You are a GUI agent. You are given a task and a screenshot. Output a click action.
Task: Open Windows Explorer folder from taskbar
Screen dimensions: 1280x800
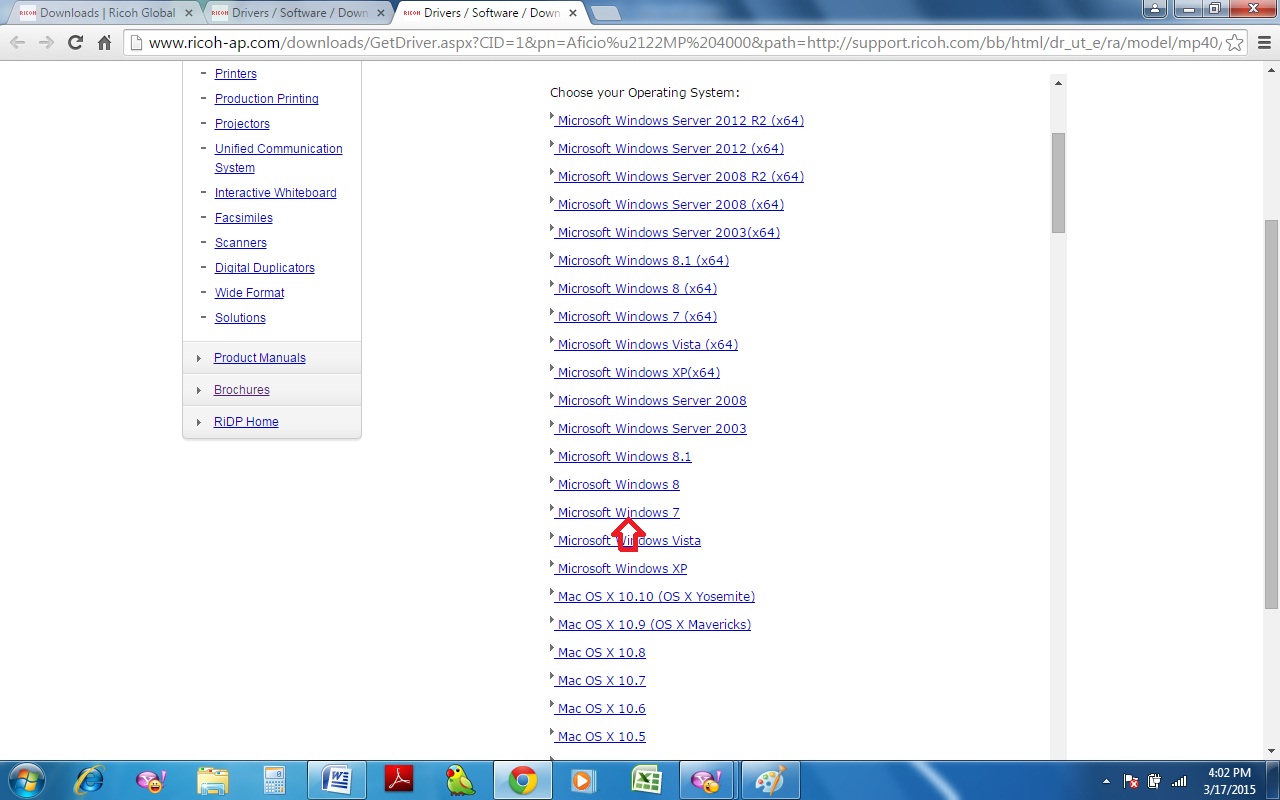pos(213,780)
